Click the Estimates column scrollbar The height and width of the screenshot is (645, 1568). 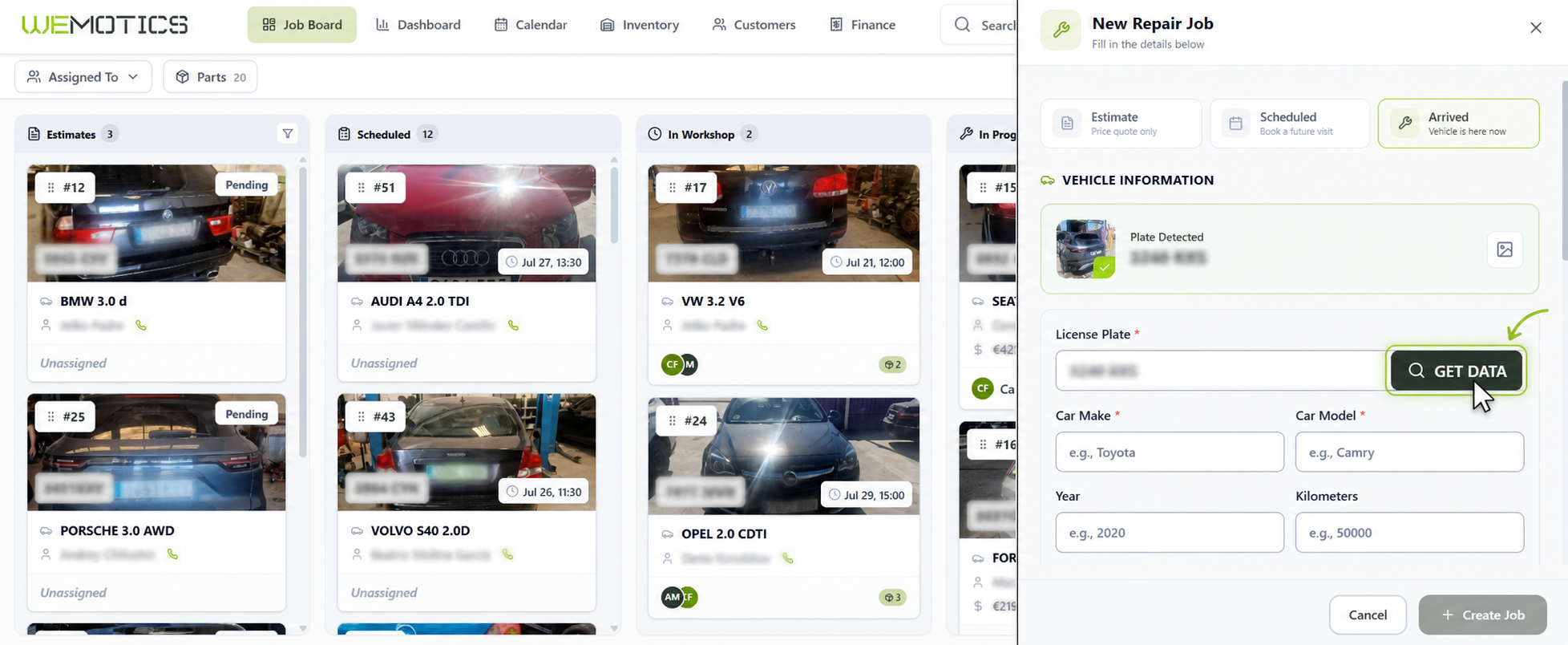(x=303, y=311)
